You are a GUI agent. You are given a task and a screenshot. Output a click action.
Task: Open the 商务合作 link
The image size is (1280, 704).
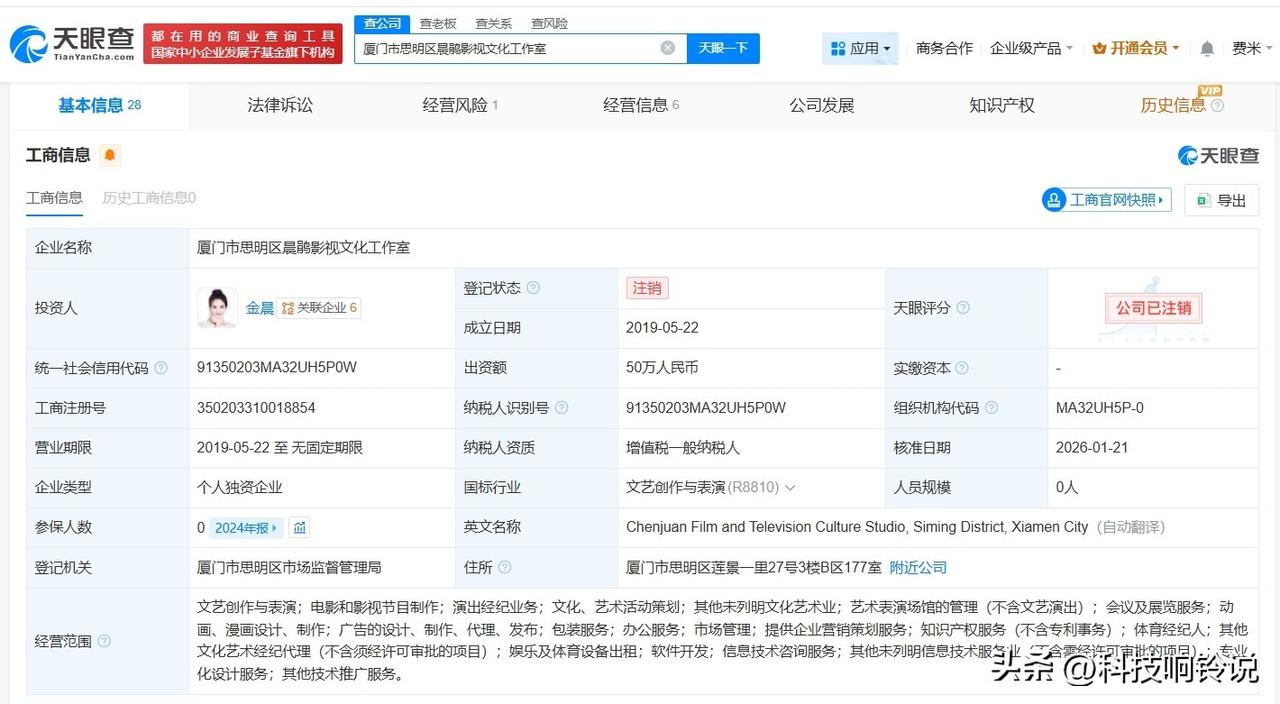[944, 48]
